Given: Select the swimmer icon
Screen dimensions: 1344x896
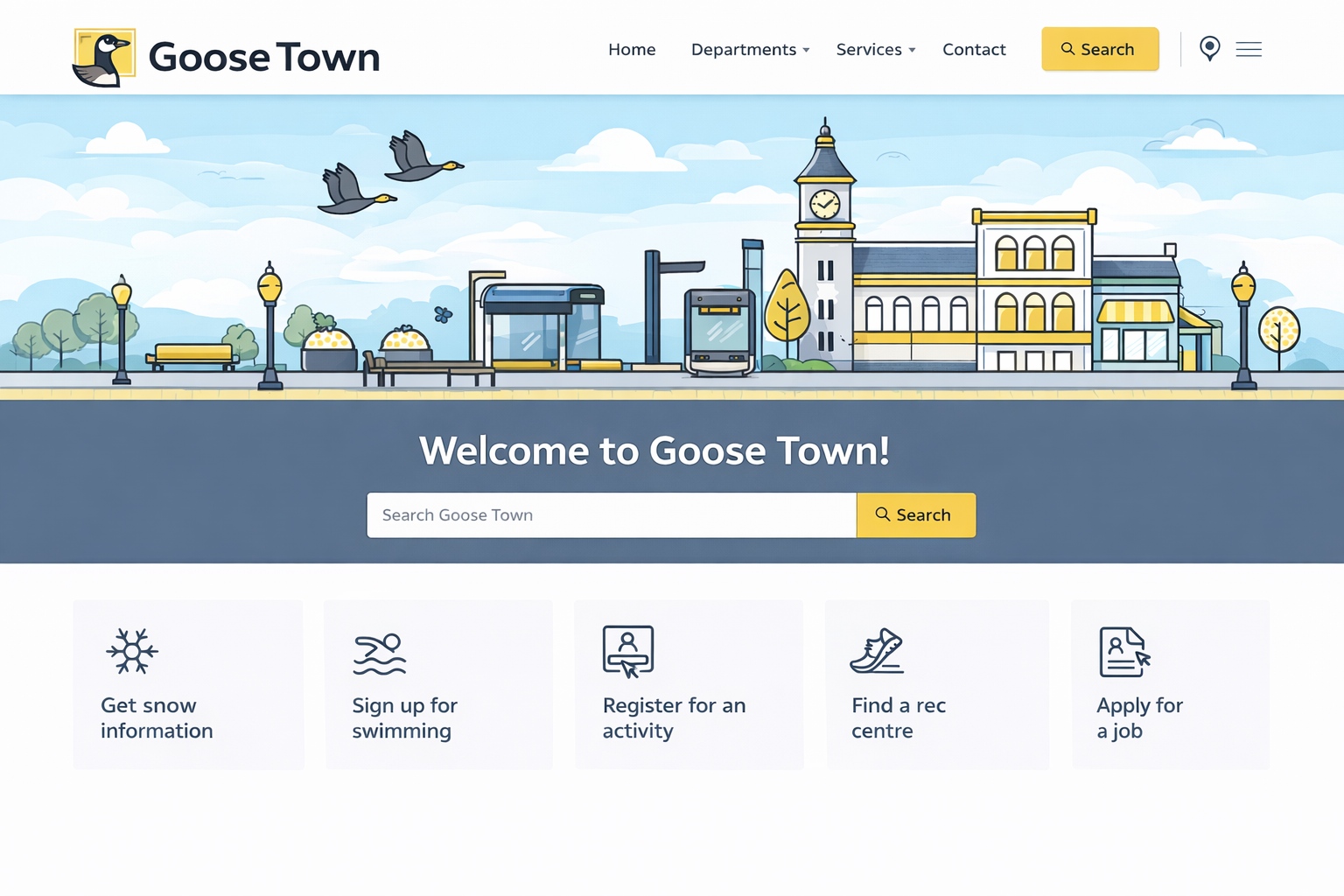Looking at the screenshot, I should click(379, 654).
